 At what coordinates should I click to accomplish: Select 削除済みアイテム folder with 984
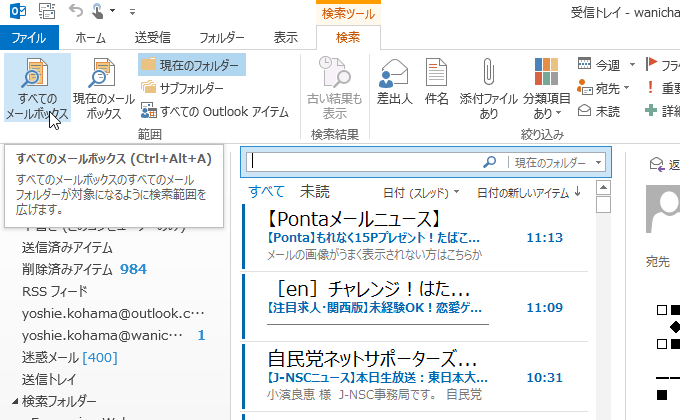pyautogui.click(x=84, y=269)
